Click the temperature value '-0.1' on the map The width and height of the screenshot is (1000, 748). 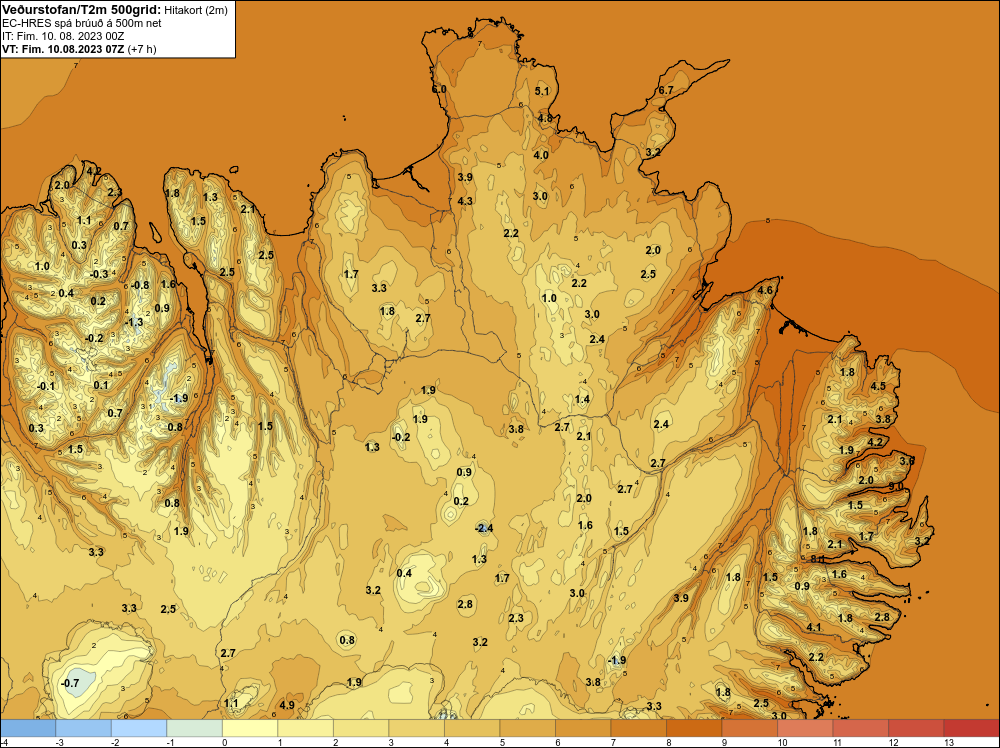click(x=46, y=386)
